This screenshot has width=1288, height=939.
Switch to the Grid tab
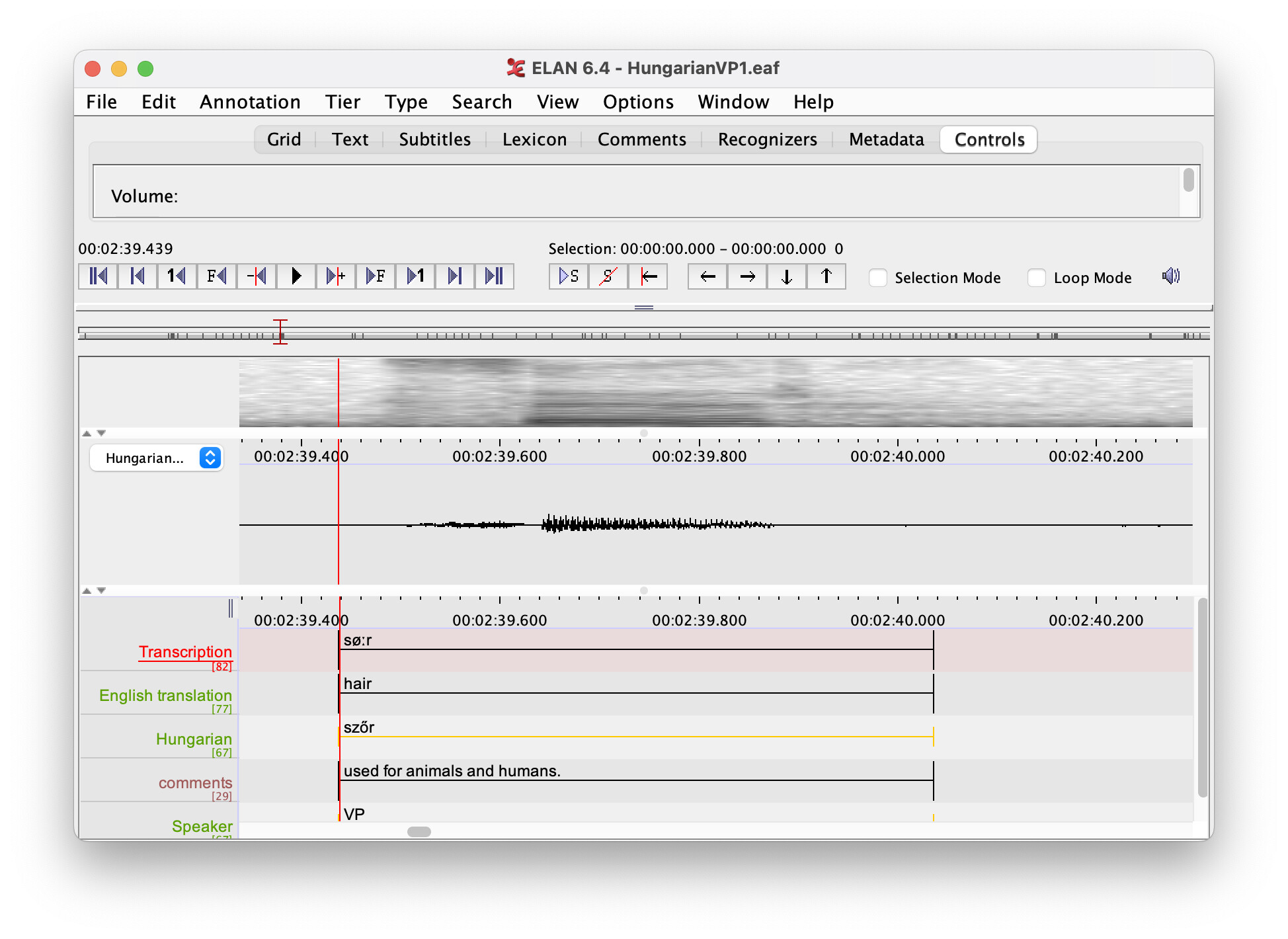pyautogui.click(x=284, y=140)
